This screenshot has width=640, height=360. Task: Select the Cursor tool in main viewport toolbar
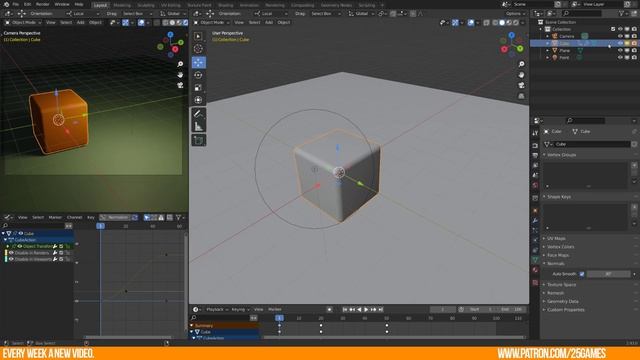coord(198,49)
